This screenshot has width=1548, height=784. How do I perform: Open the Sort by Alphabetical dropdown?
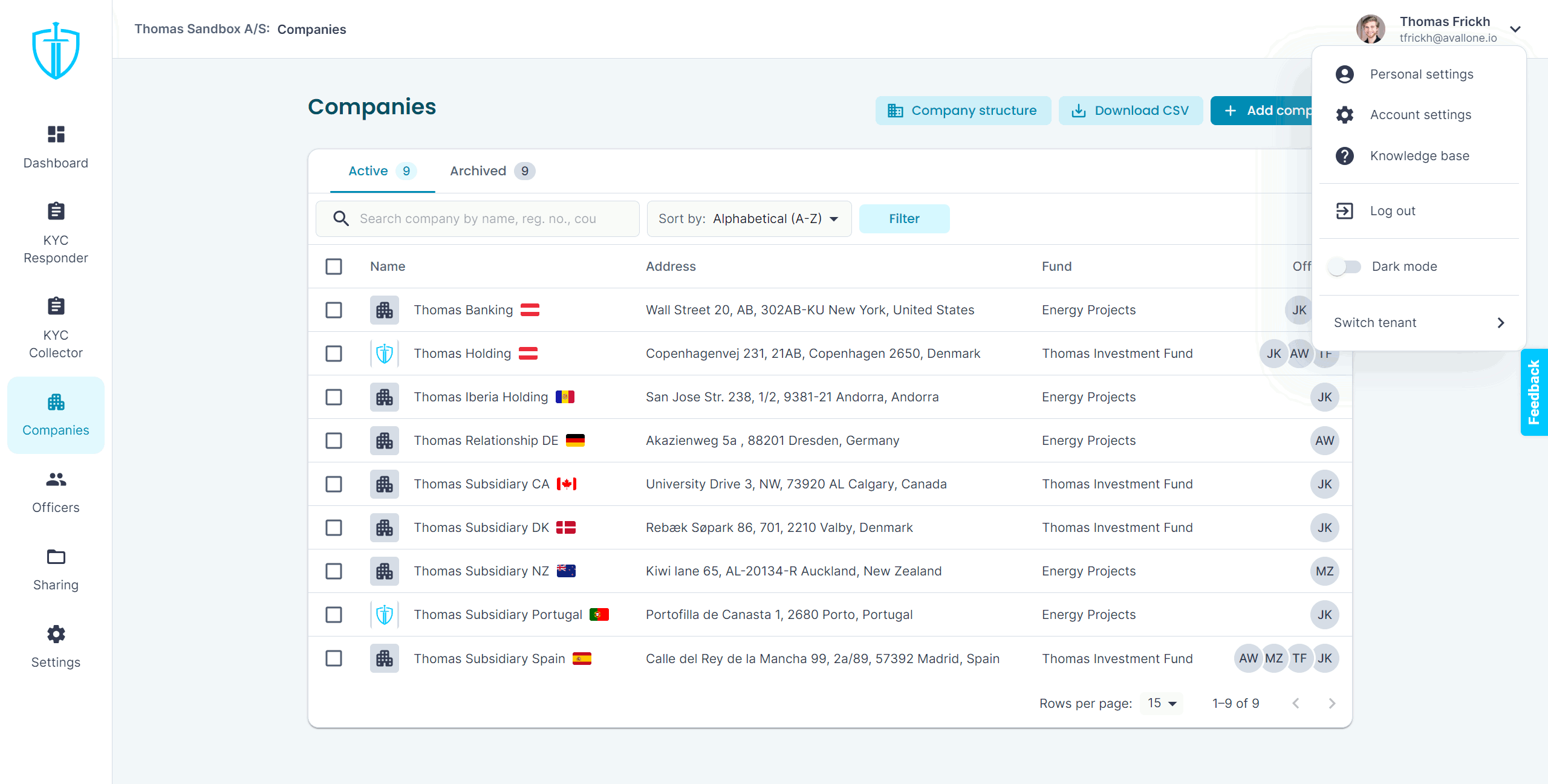pos(749,218)
